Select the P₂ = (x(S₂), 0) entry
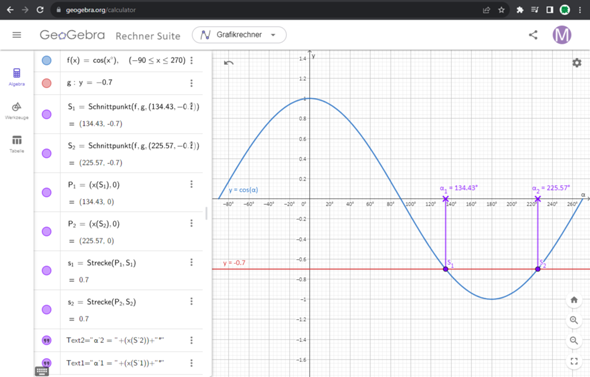This screenshot has width=590, height=377. pyautogui.click(x=94, y=224)
